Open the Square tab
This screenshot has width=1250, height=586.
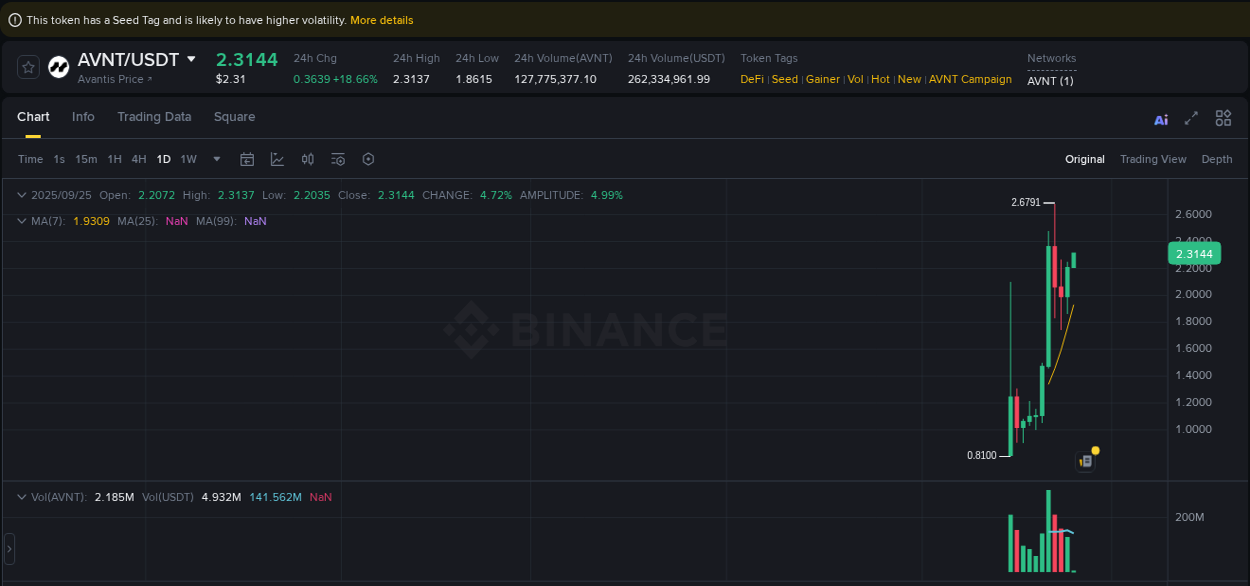click(234, 117)
